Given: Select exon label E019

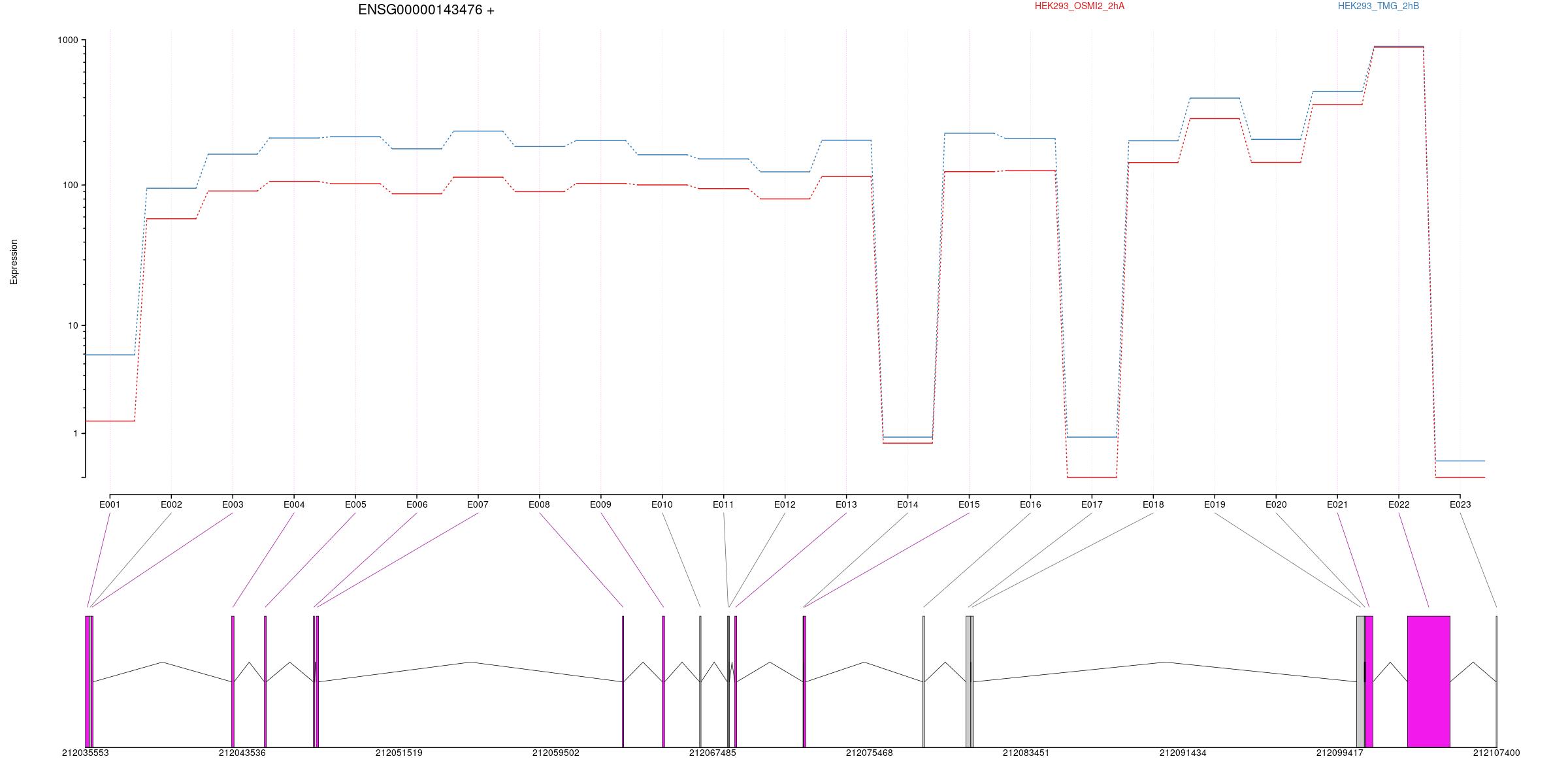Looking at the screenshot, I should click(1215, 504).
